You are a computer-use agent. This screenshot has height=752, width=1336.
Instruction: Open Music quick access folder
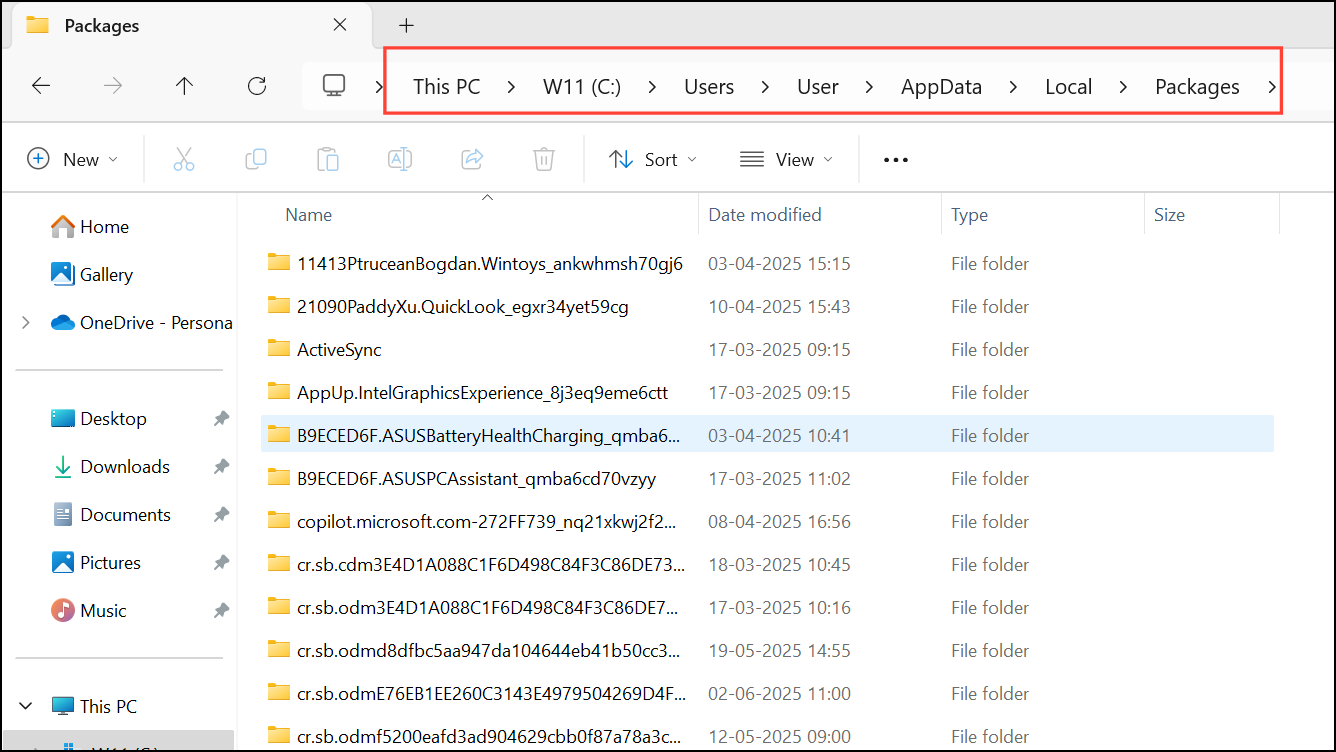tap(89, 611)
